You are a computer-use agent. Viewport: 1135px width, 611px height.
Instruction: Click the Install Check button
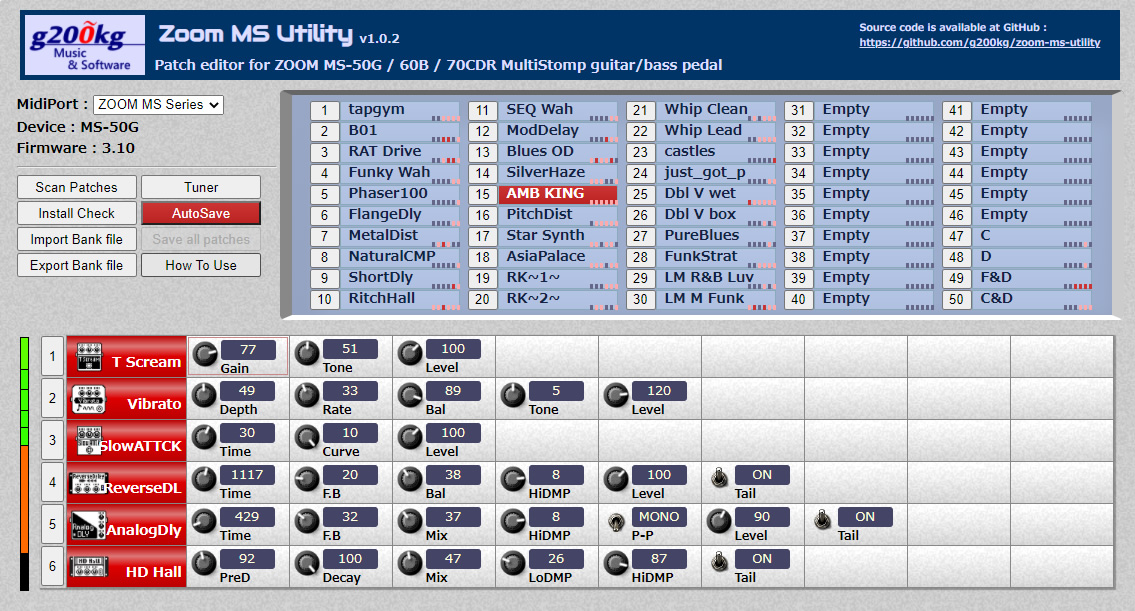coord(77,214)
